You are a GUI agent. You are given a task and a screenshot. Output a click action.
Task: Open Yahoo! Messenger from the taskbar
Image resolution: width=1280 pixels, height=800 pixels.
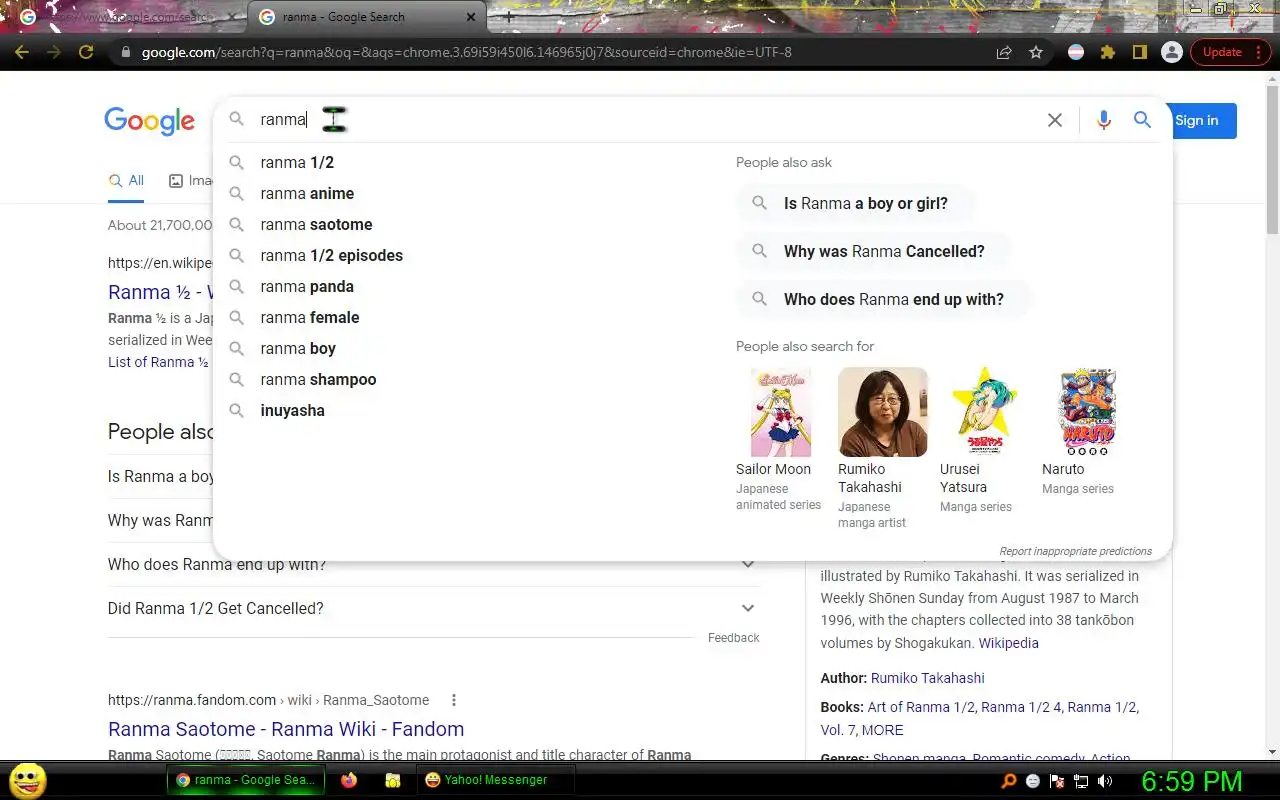(495, 780)
